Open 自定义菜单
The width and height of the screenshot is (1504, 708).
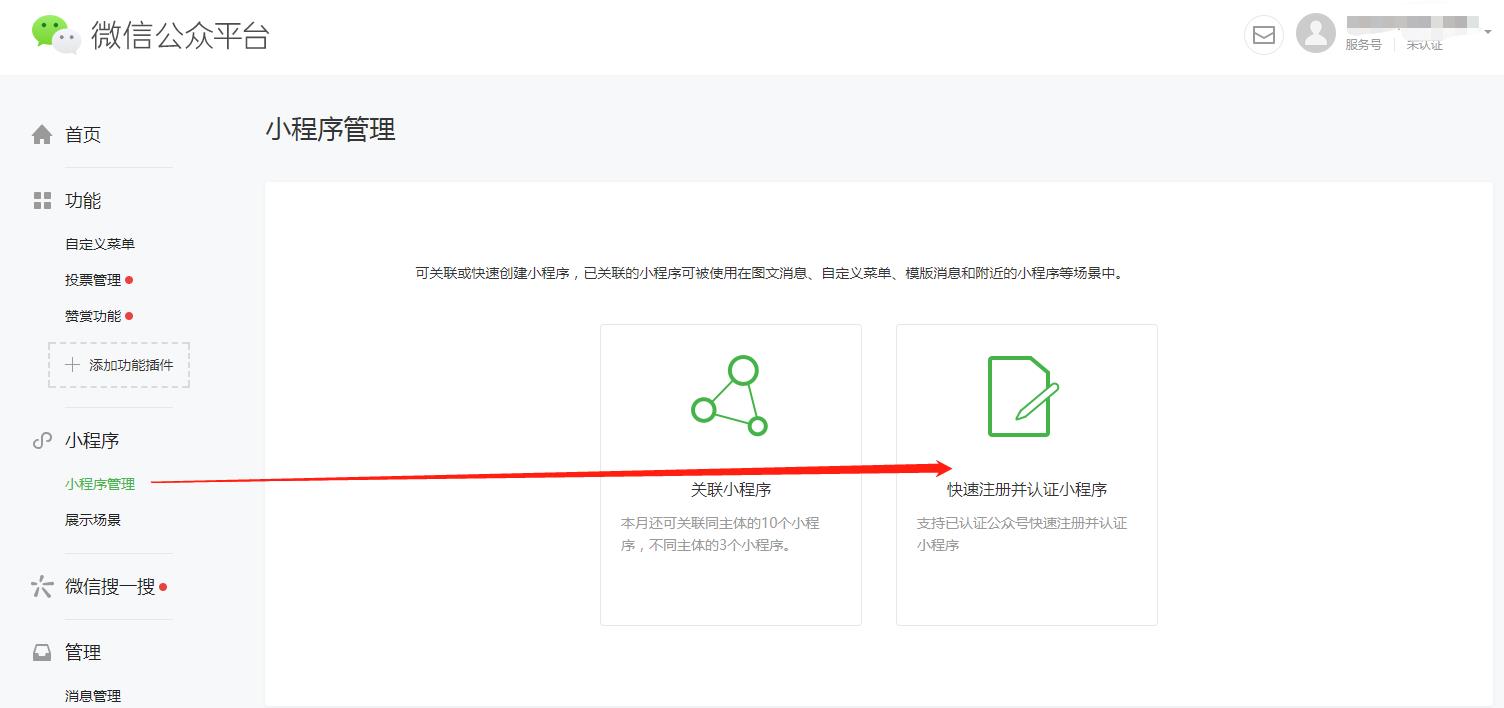[100, 244]
